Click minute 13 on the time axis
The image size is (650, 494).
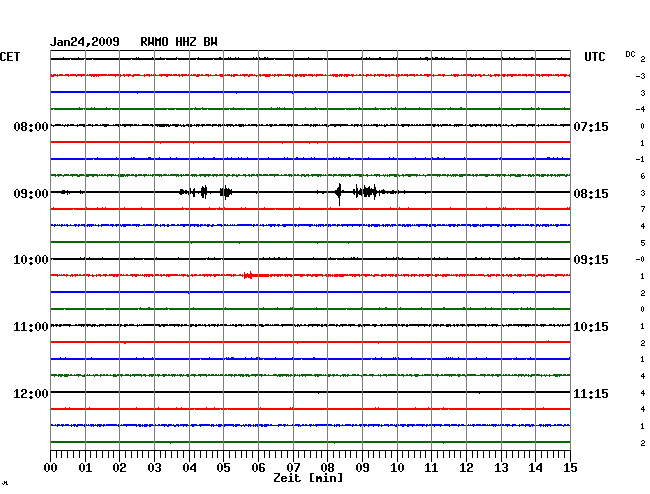pos(501,468)
